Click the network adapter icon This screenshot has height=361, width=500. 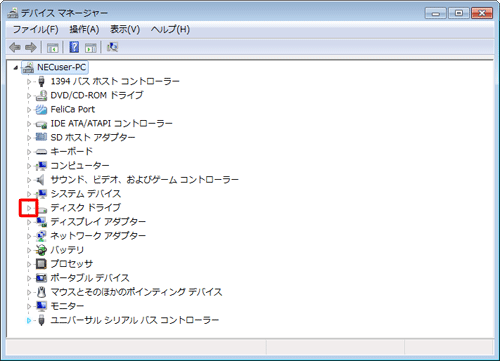tap(41, 236)
